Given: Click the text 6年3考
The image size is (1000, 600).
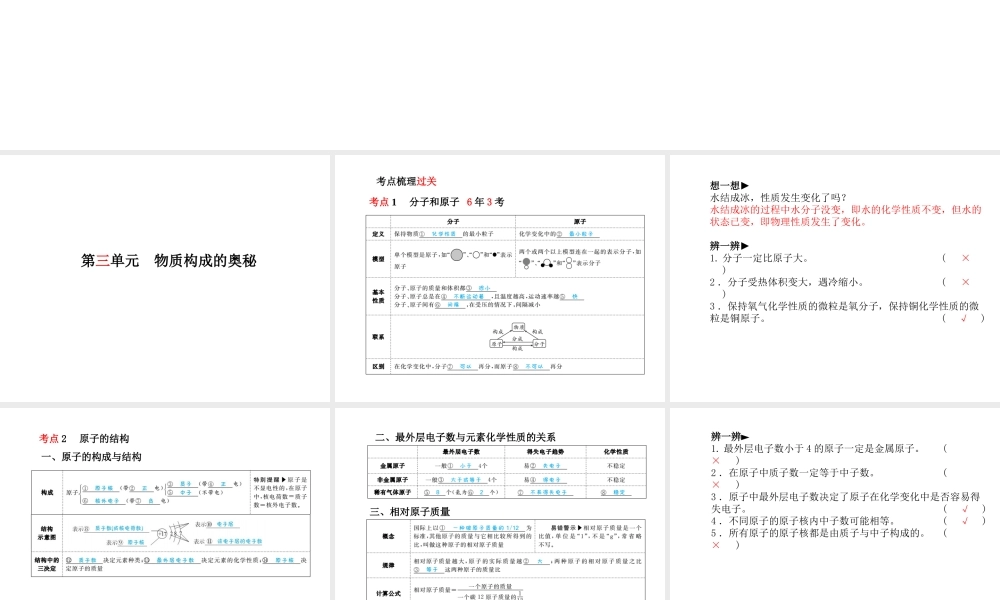Looking at the screenshot, I should (x=485, y=201).
